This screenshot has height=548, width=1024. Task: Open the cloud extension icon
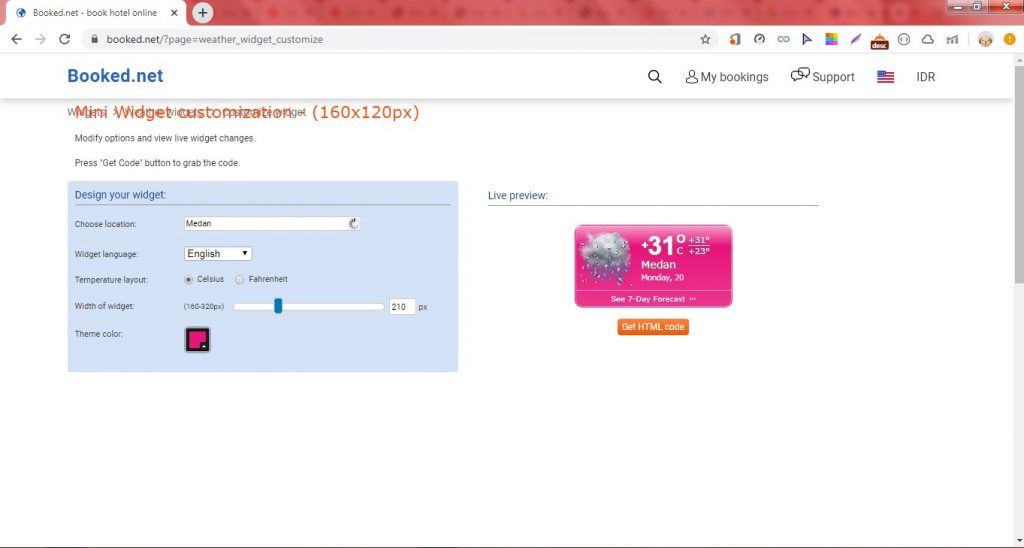pyautogui.click(x=927, y=39)
